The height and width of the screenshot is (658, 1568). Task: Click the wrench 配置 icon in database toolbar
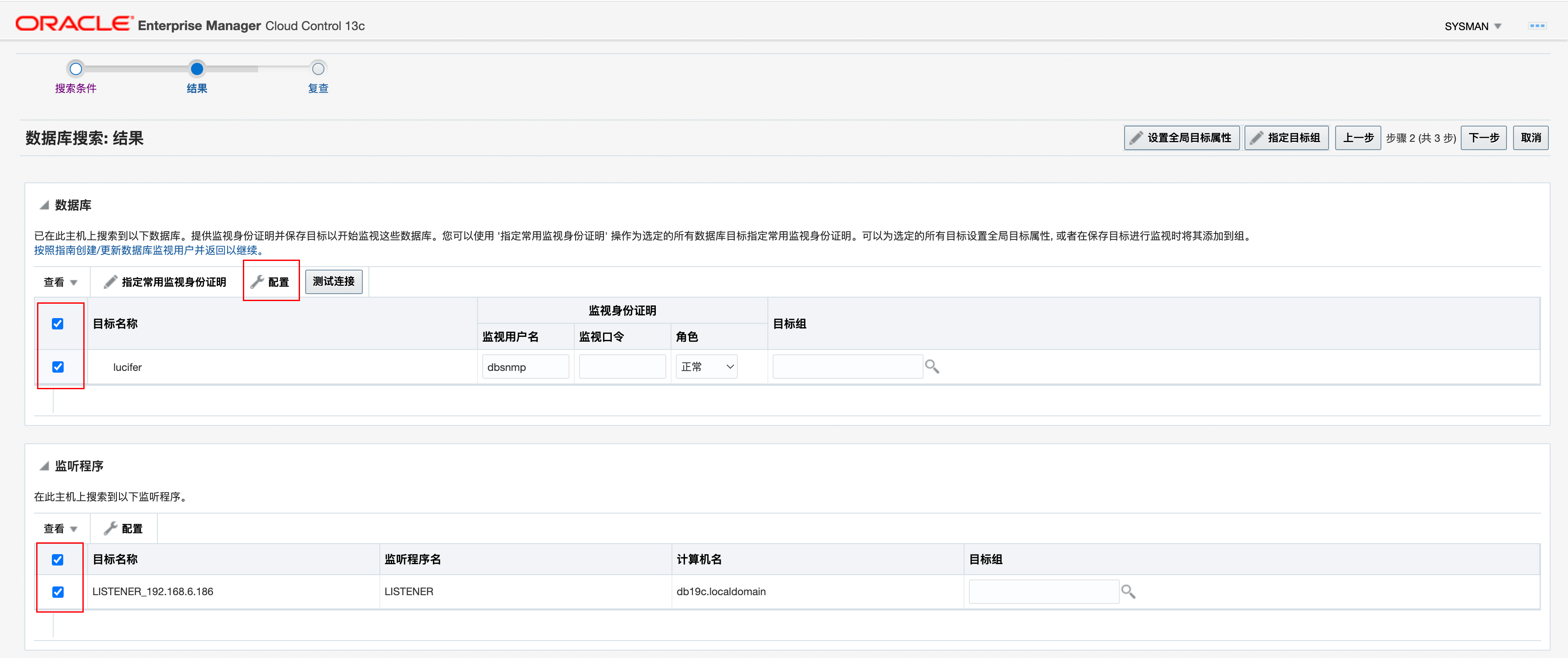tap(257, 281)
